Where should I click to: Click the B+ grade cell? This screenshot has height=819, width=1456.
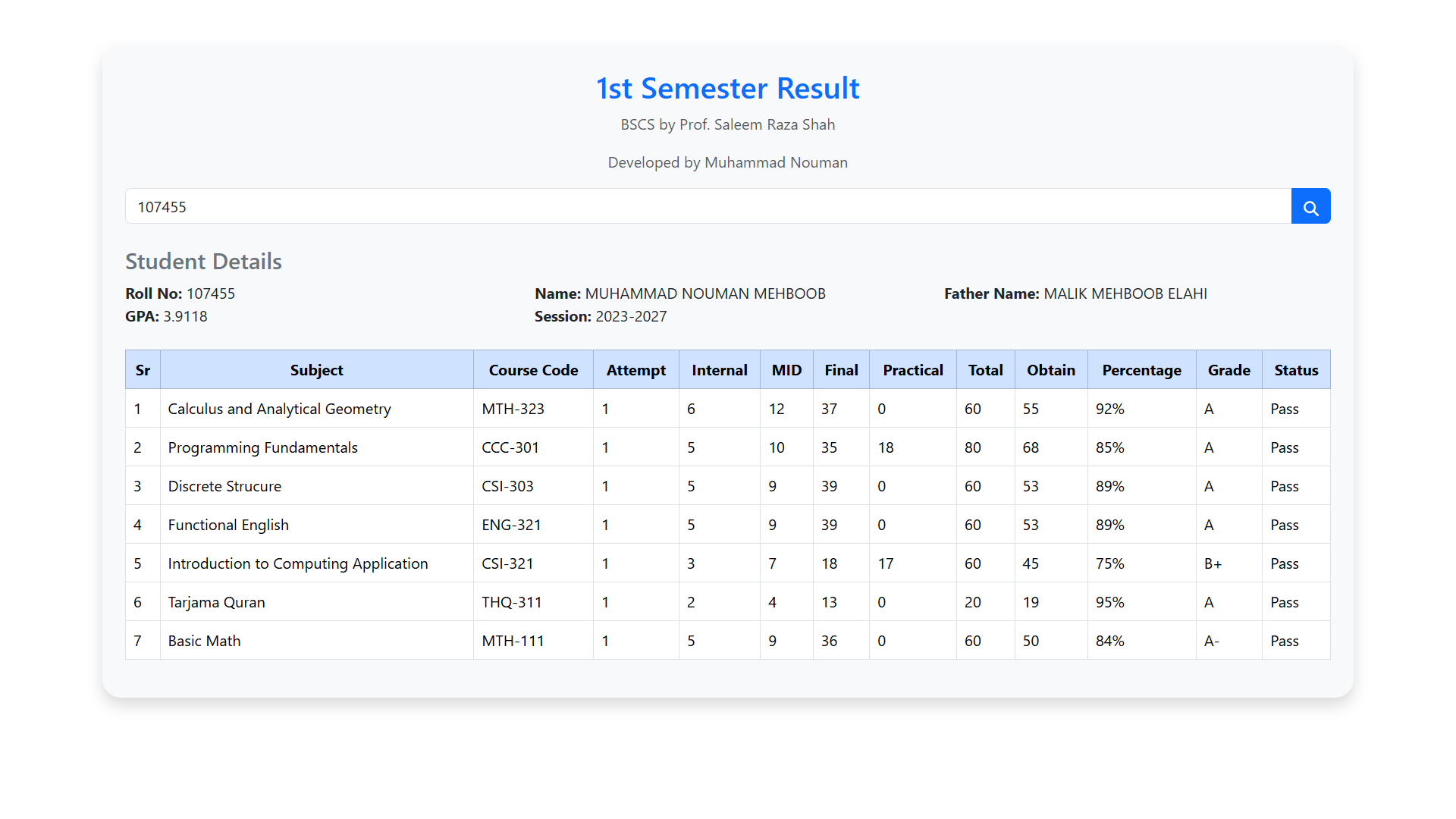1213,563
